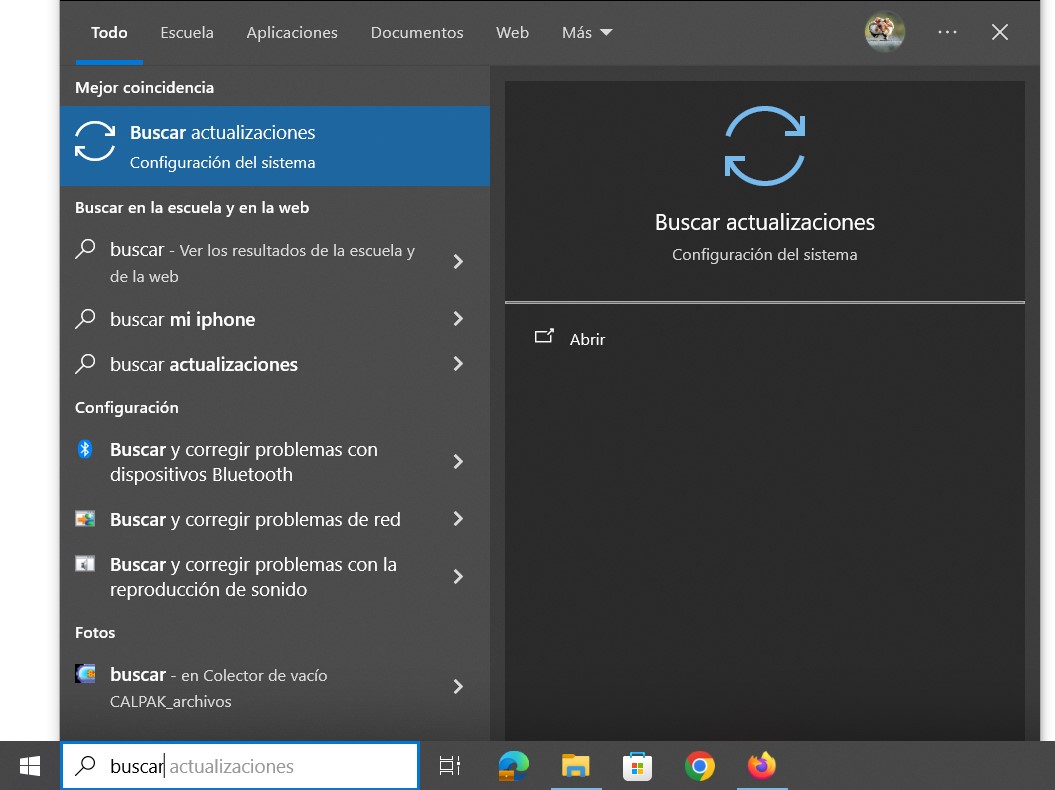Click Abrir to open Buscar actualizaciones
The image size is (1055, 790).
587,339
